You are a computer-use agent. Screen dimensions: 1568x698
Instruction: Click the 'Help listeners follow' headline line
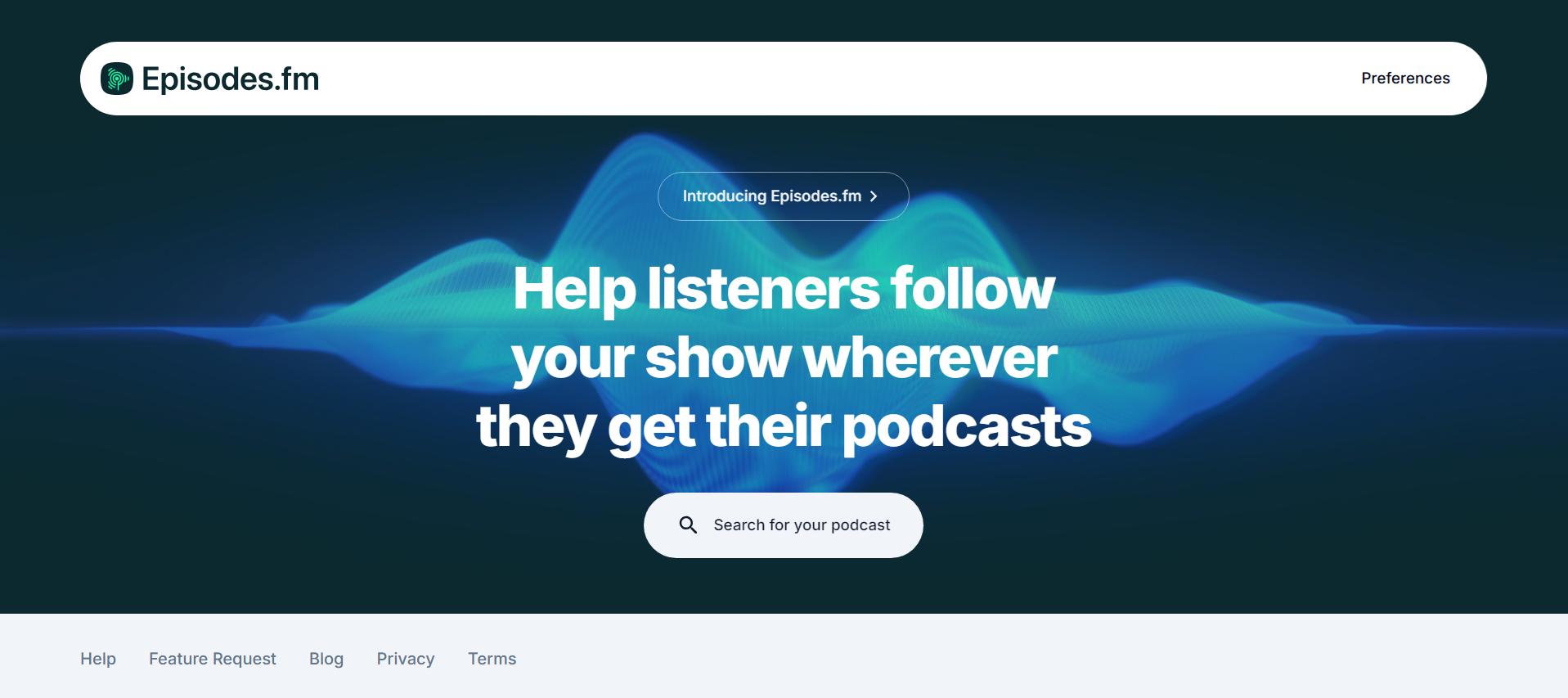pyautogui.click(x=784, y=289)
